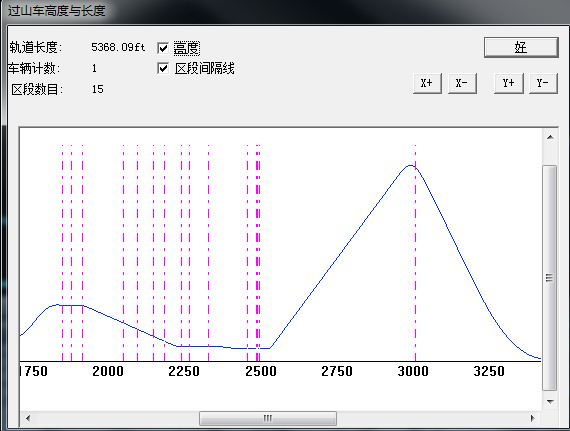Click the 车辆计数 label

coord(34,68)
